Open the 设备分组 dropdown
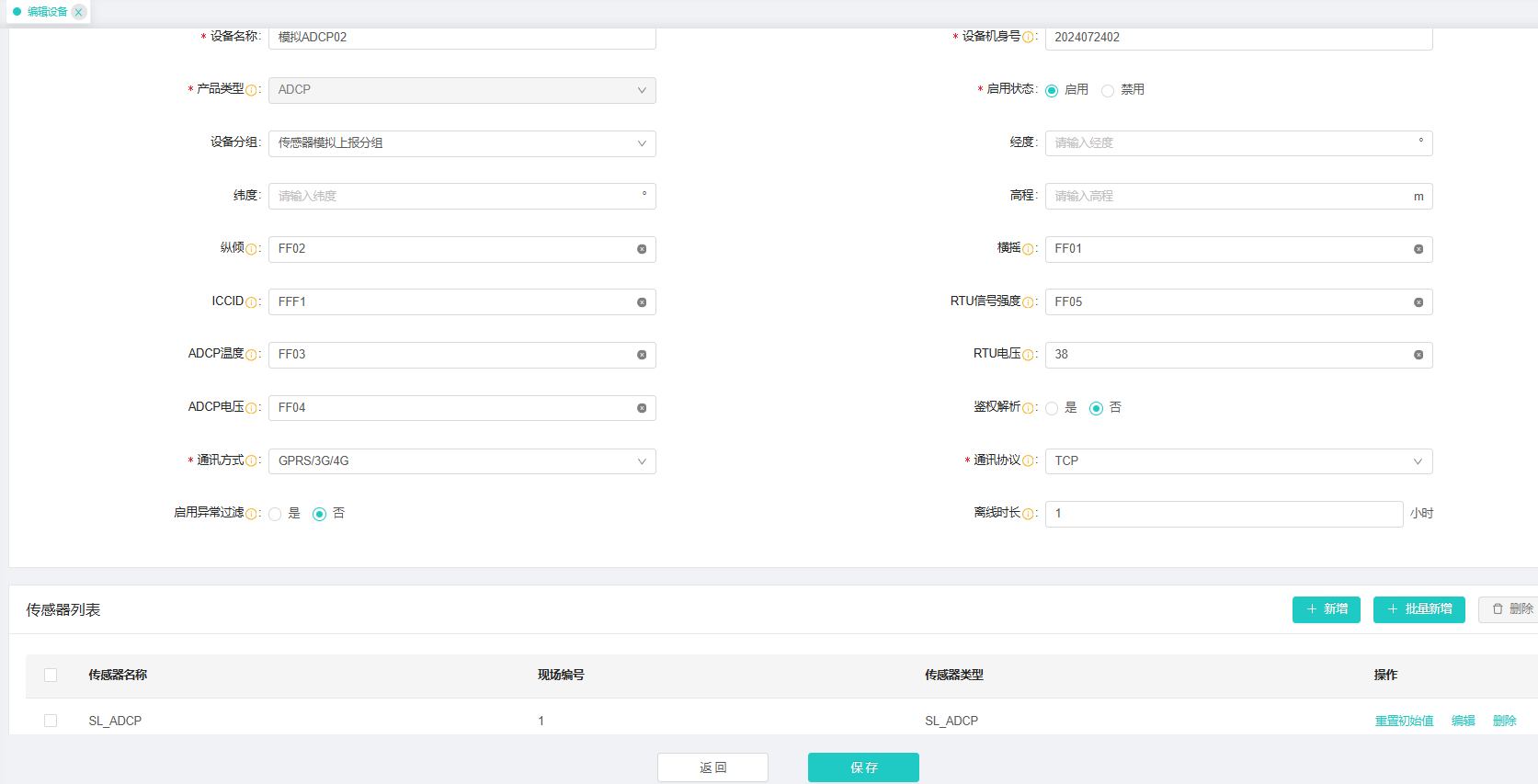Viewport: 1538px width, 784px height. [x=461, y=143]
